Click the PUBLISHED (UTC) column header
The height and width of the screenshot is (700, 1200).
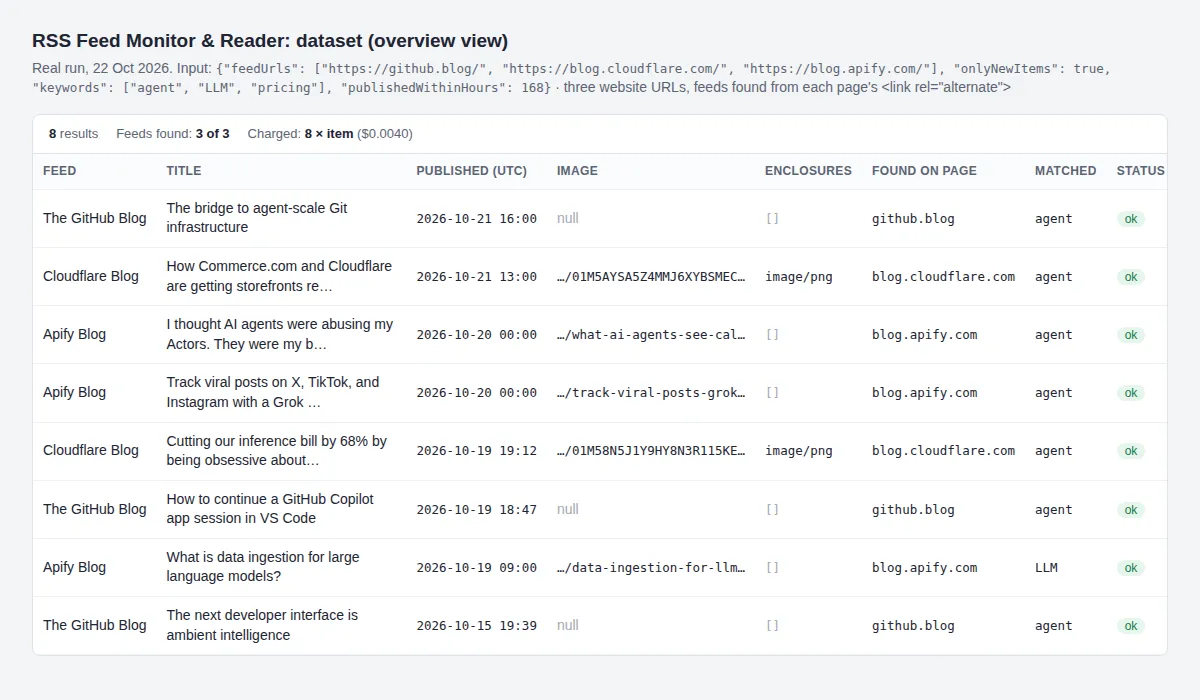click(472, 171)
